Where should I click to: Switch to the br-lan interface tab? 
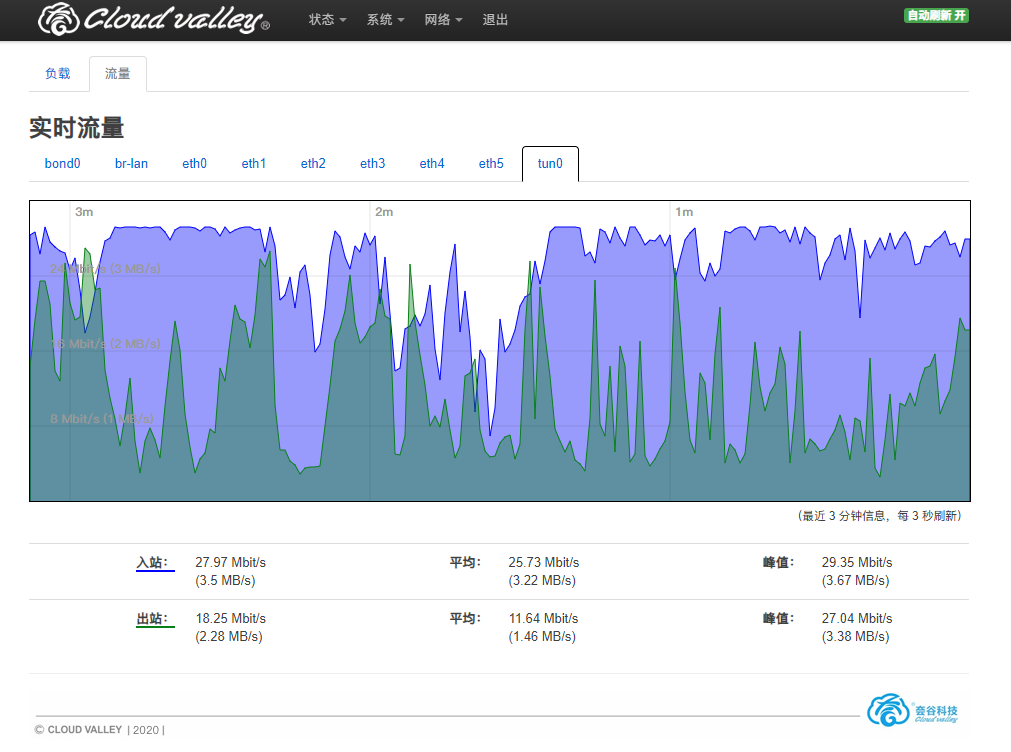pyautogui.click(x=131, y=164)
